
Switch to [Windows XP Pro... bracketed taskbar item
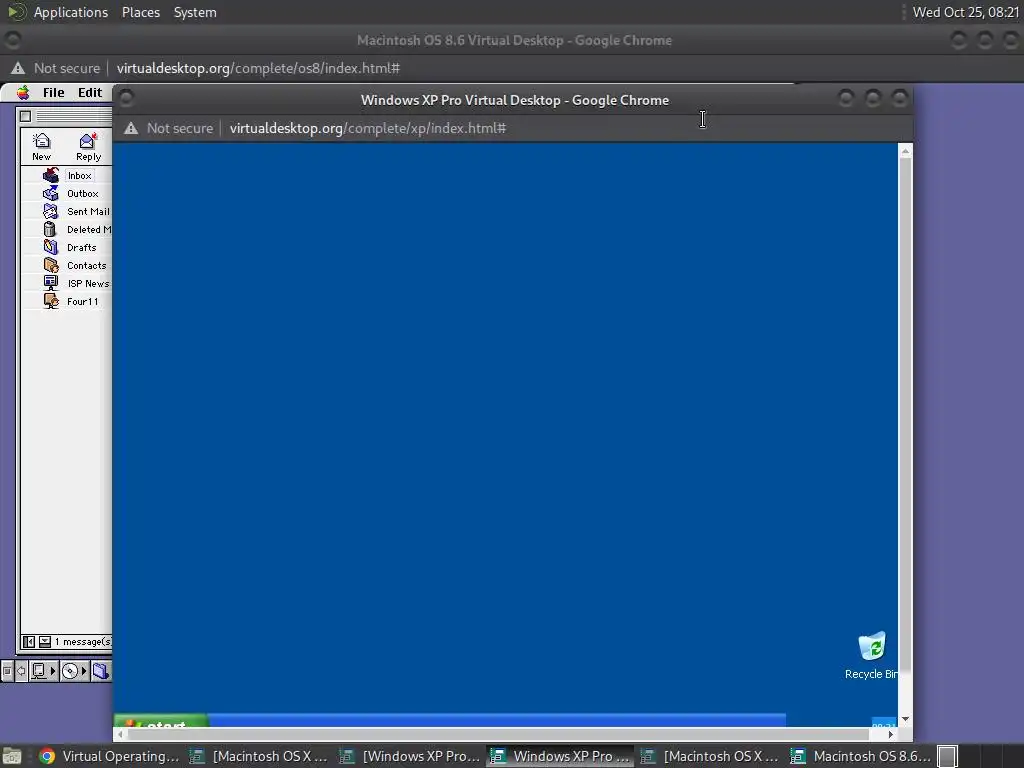coord(409,756)
